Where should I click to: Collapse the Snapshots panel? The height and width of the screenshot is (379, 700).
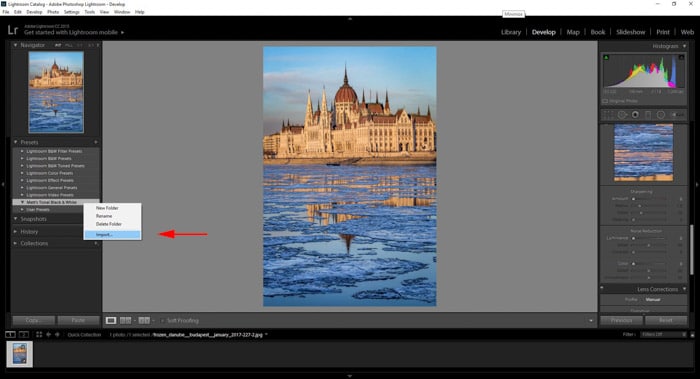[x=15, y=219]
